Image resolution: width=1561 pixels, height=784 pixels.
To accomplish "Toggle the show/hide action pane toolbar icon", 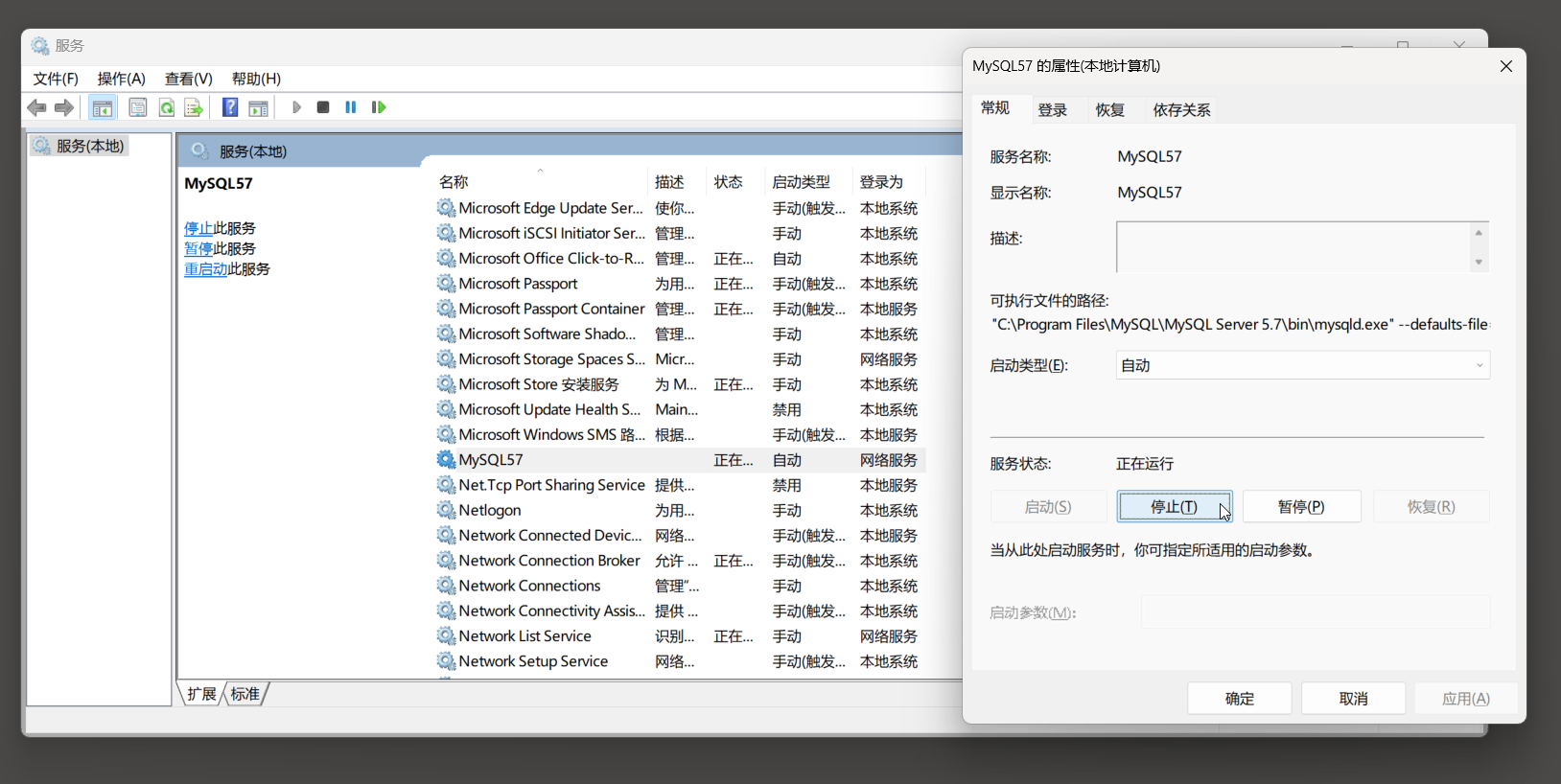I will pos(259,107).
